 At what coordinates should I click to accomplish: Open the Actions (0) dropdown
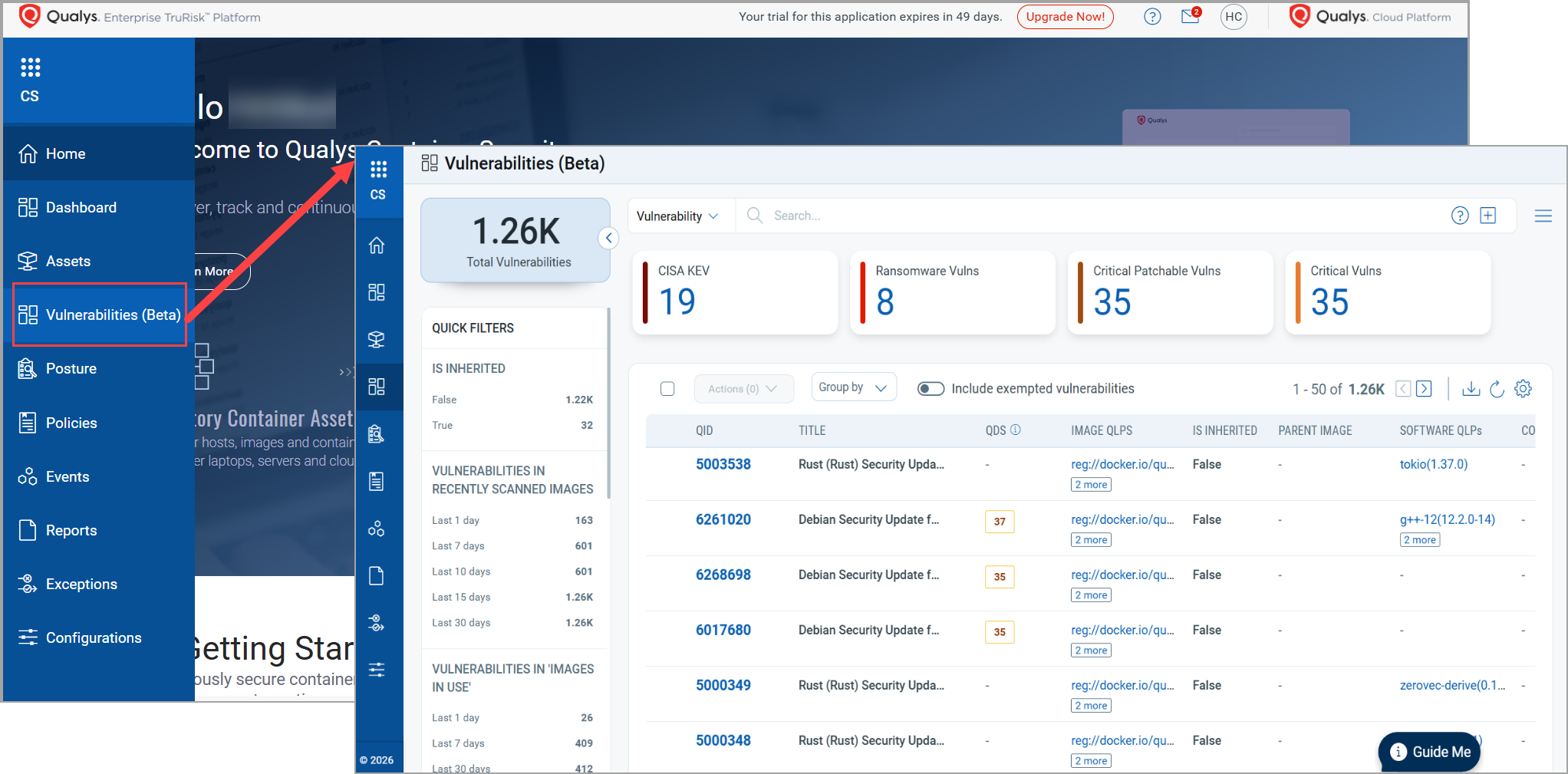click(743, 389)
